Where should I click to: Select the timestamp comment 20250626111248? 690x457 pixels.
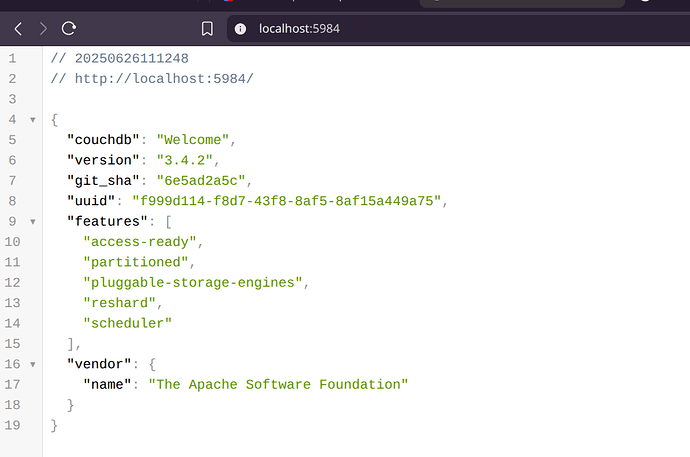[x=120, y=58]
